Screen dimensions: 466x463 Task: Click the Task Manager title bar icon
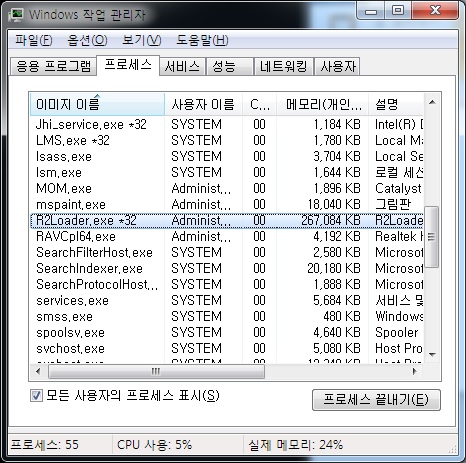[x=16, y=14]
